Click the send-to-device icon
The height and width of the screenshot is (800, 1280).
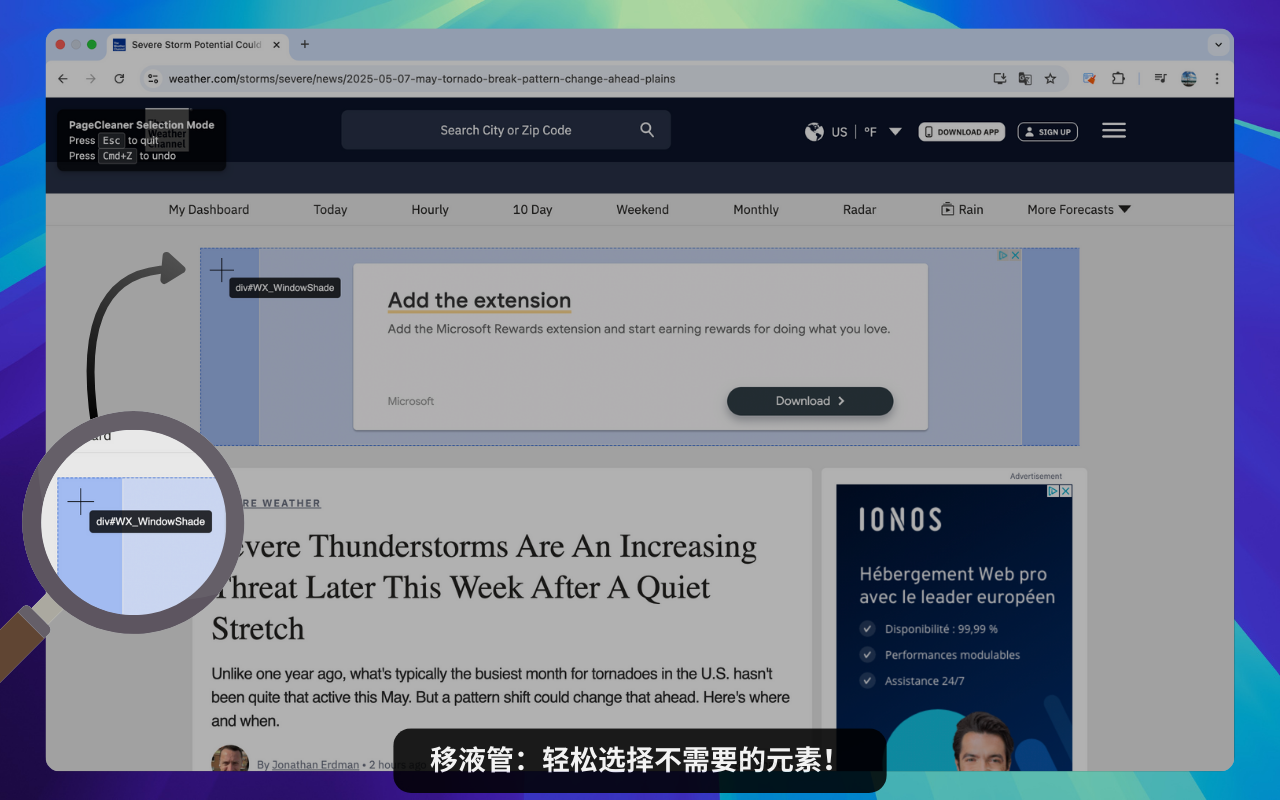point(997,78)
